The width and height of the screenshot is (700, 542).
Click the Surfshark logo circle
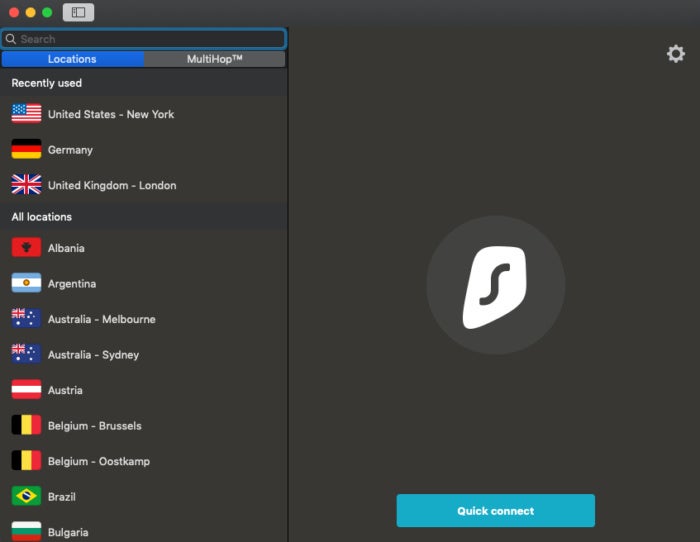(x=496, y=285)
